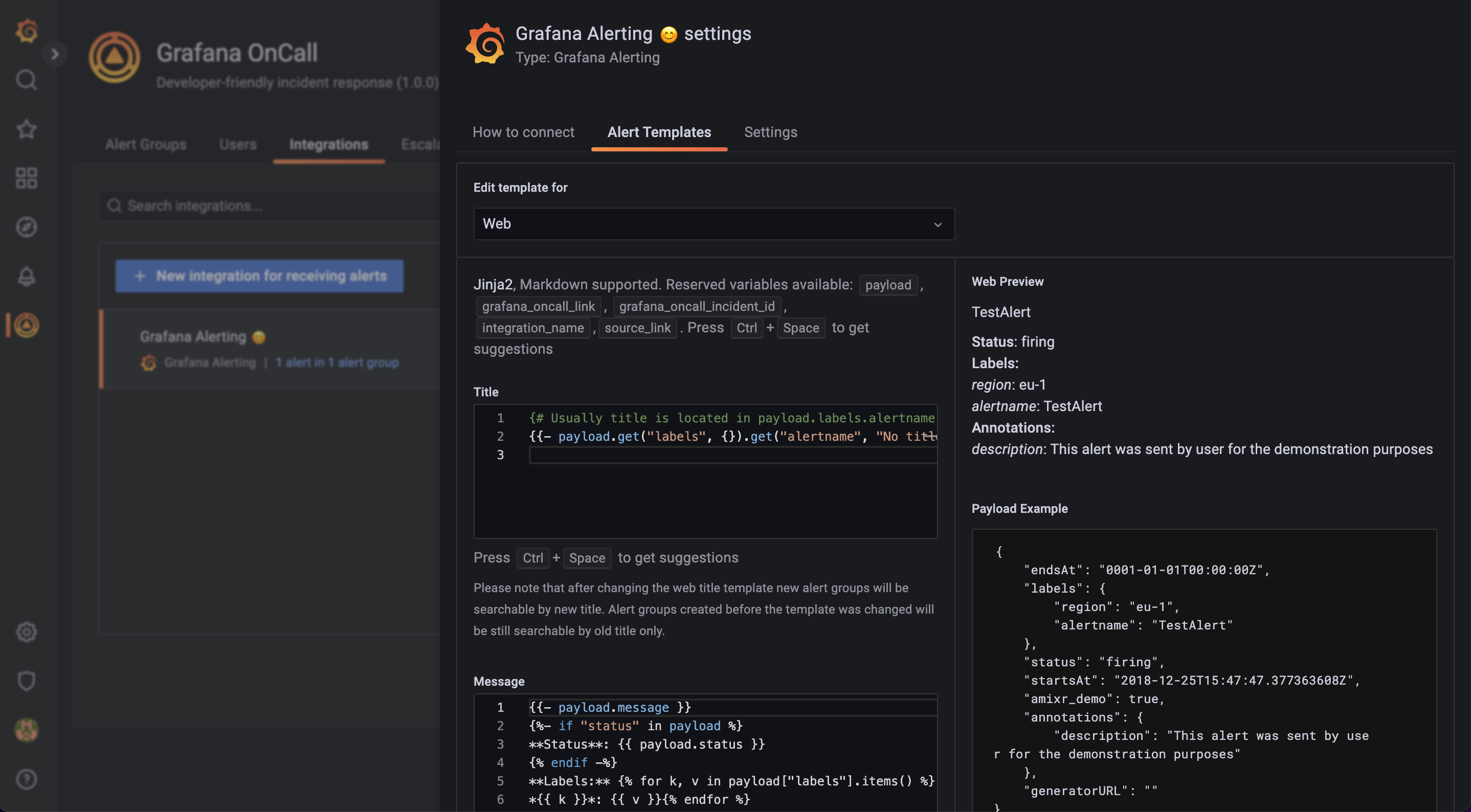Open the Dashboards grid icon
Screen dimensions: 1471x812
pyautogui.click(x=26, y=178)
